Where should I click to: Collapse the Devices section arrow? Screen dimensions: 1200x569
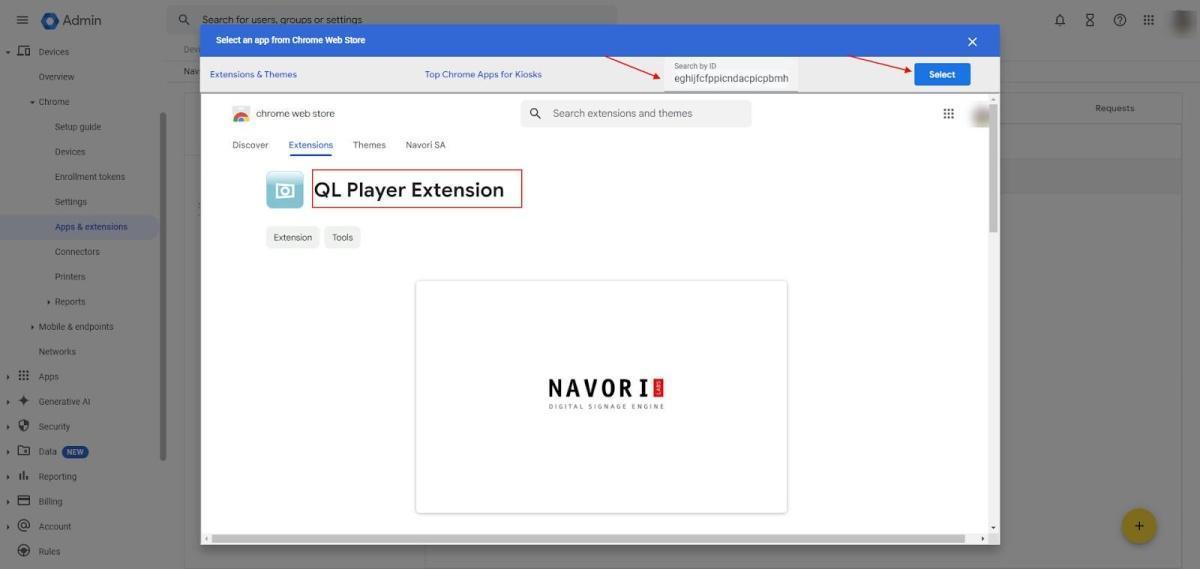8,51
